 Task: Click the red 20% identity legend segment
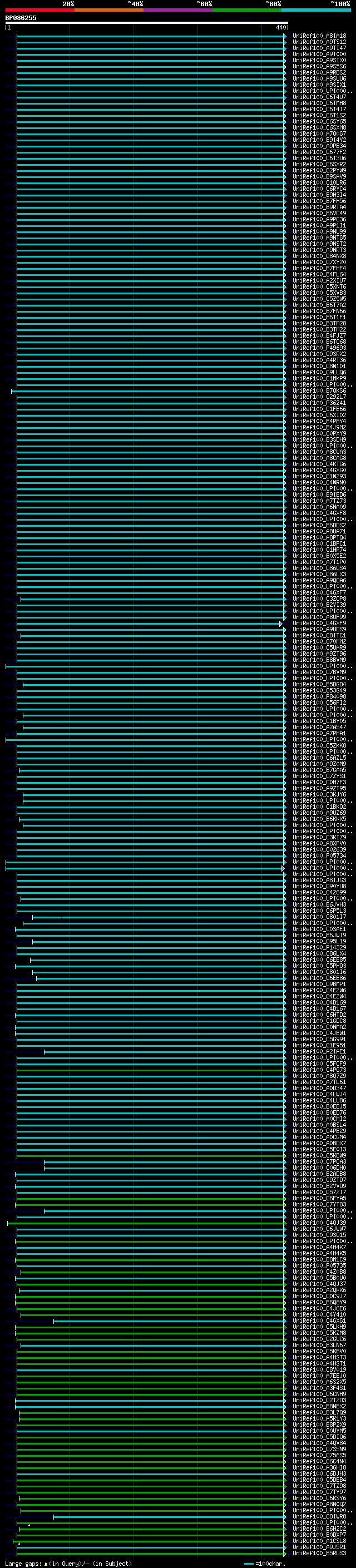pos(39,10)
